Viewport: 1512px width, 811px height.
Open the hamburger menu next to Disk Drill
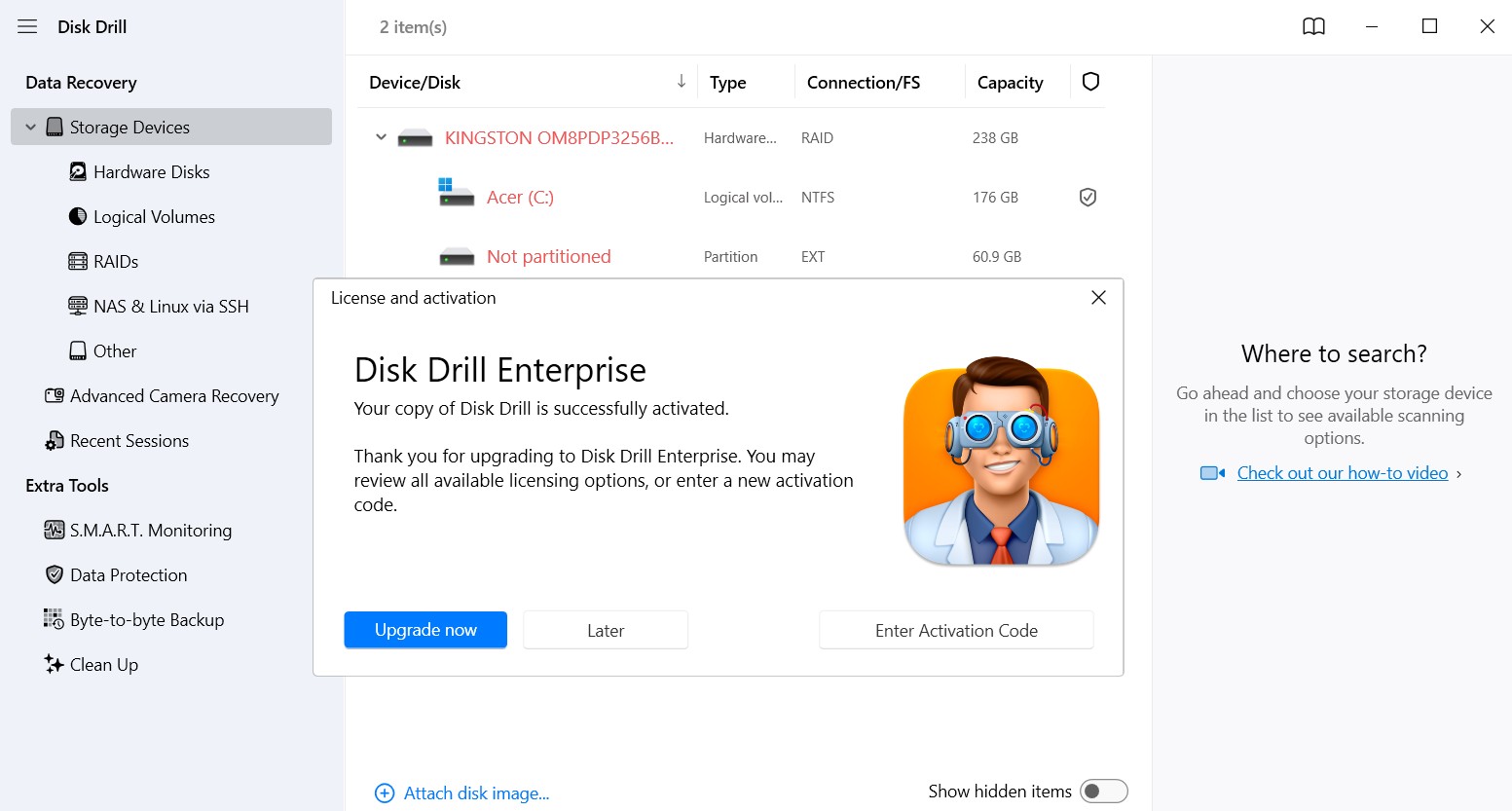coord(27,27)
